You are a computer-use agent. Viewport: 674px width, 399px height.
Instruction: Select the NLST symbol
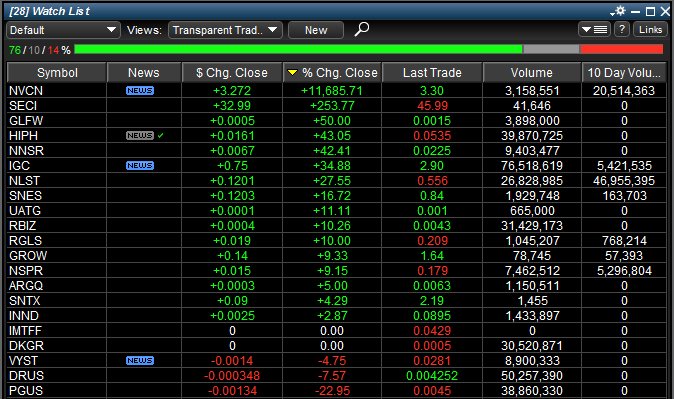(x=24, y=181)
